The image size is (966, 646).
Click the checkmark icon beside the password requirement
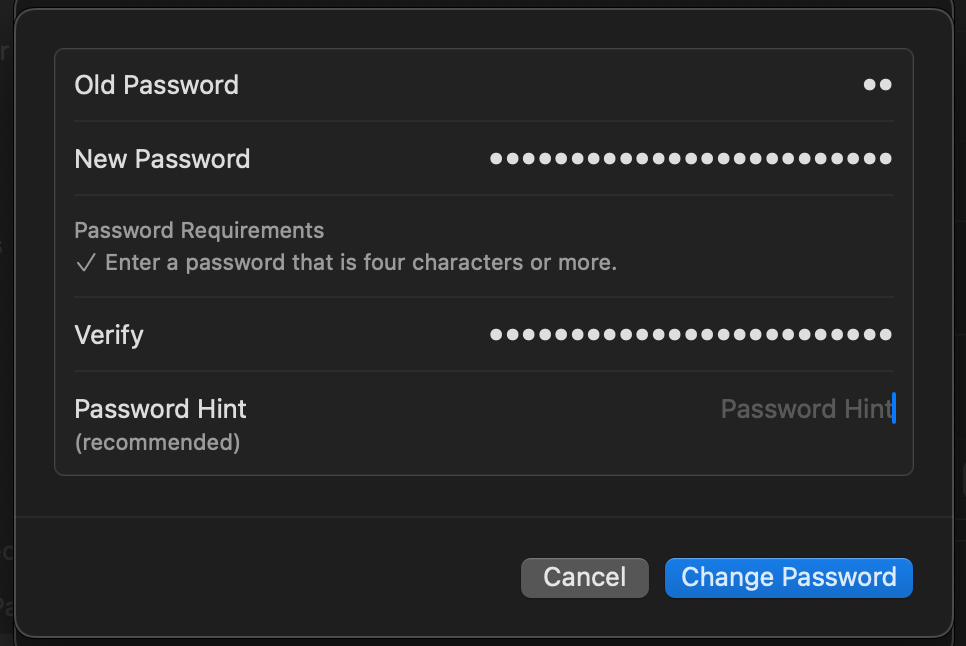[x=86, y=263]
